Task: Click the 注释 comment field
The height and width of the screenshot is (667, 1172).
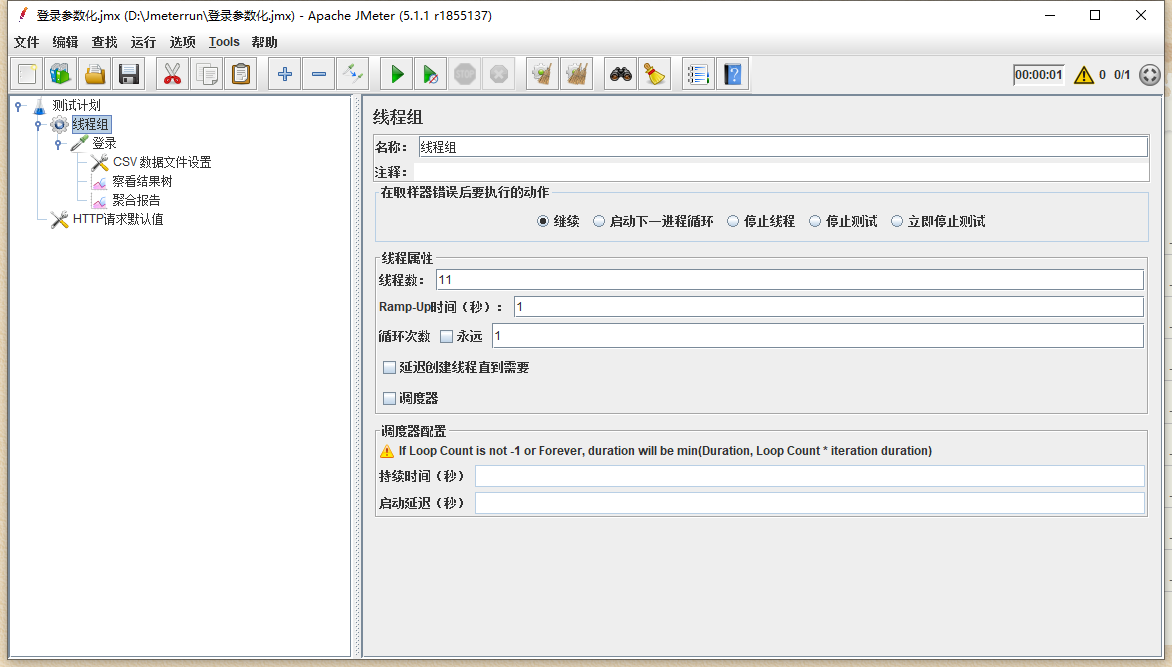Action: (781, 172)
